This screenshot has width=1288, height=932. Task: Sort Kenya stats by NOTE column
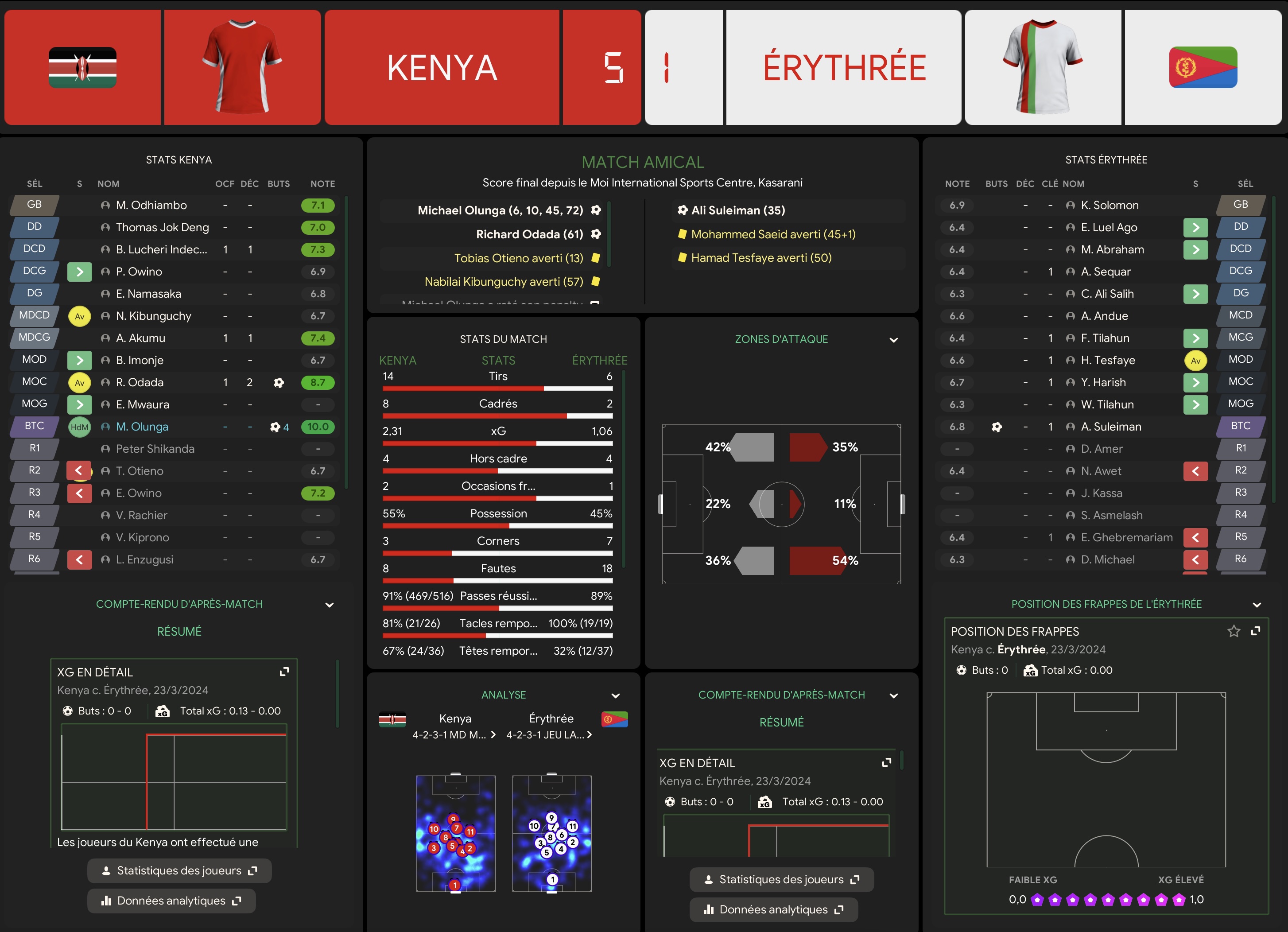pyautogui.click(x=322, y=184)
